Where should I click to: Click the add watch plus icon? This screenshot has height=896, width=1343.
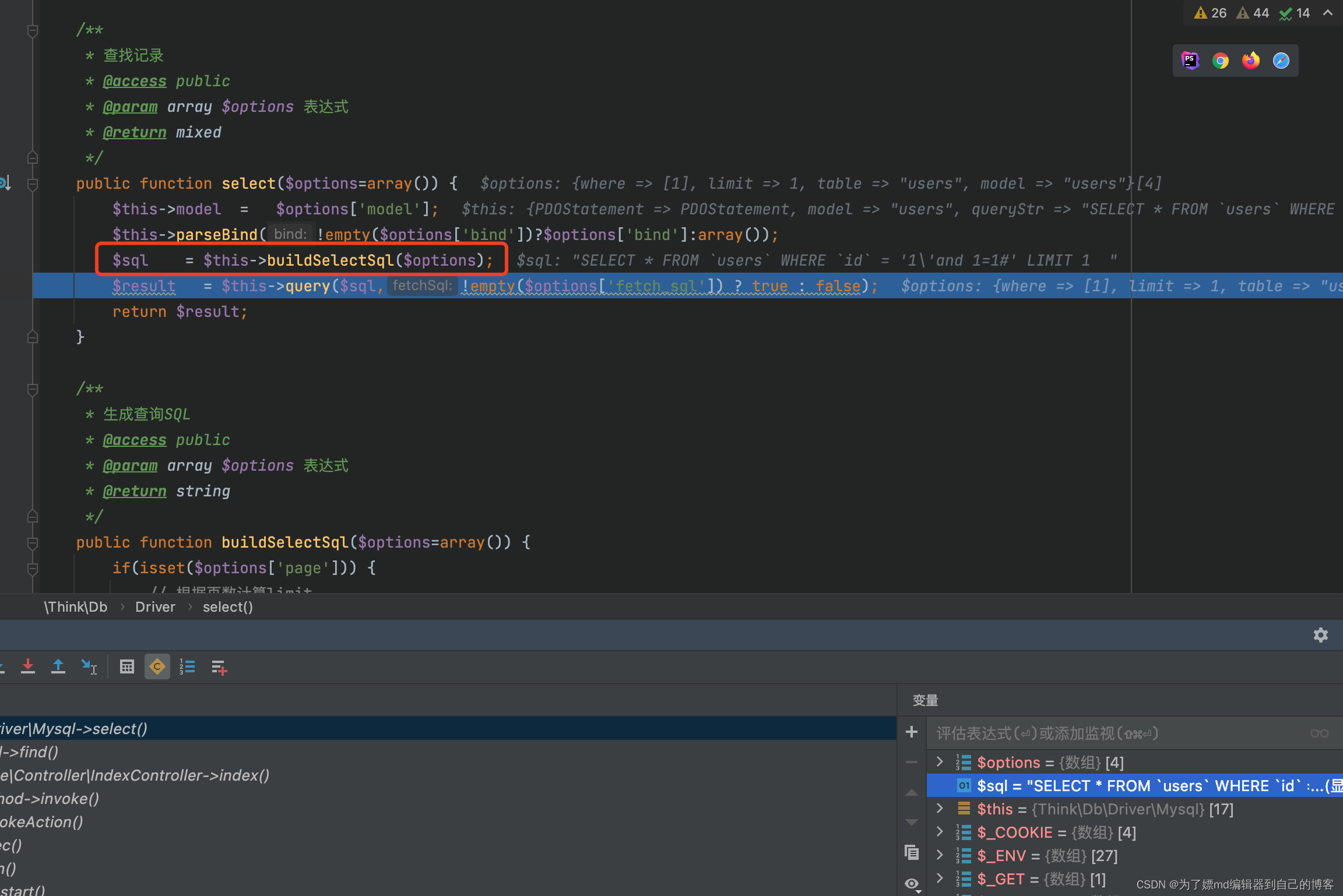point(912,732)
